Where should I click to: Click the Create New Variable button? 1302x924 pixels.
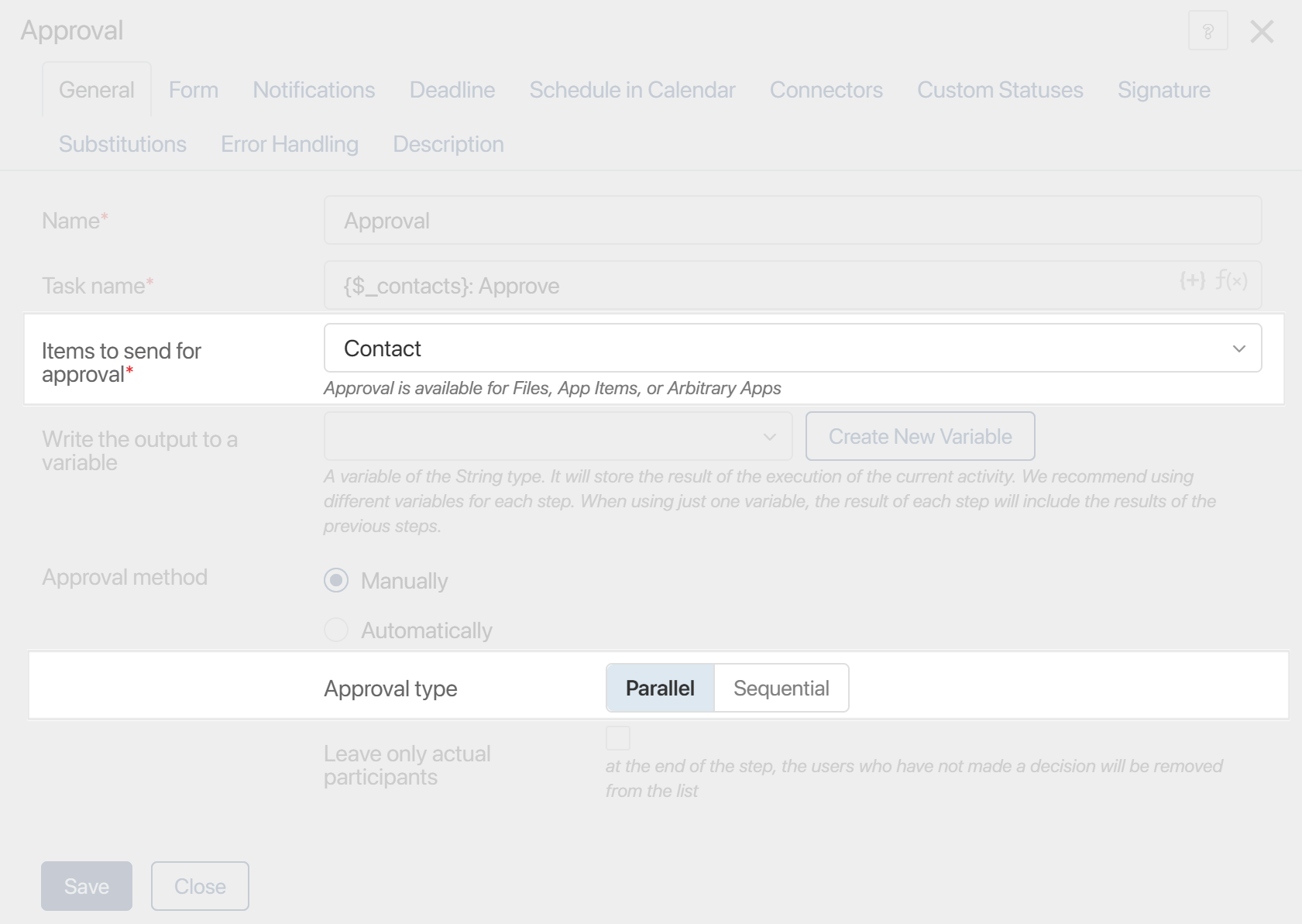(x=920, y=437)
